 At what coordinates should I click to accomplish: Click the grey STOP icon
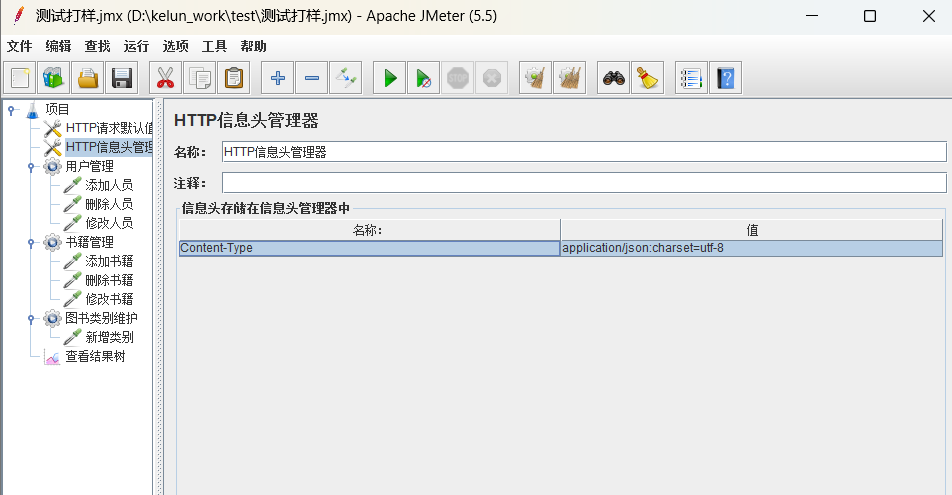point(458,78)
